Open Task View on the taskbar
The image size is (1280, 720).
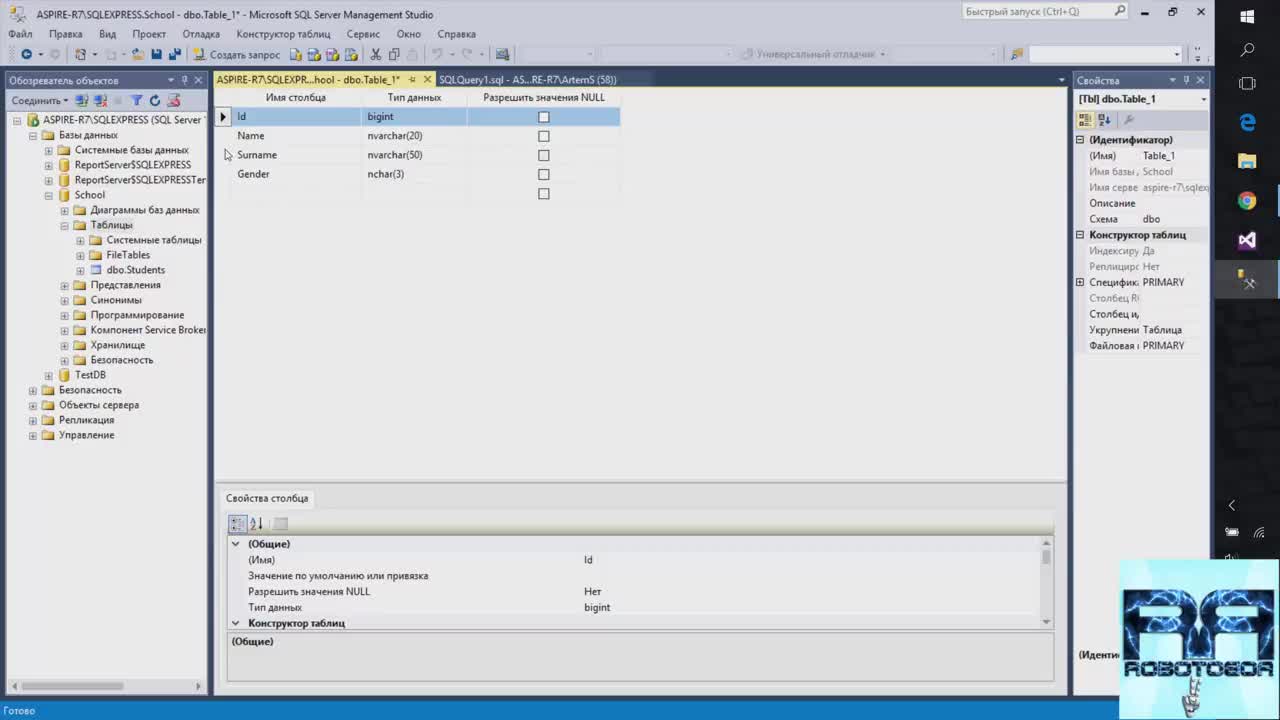(x=1247, y=83)
